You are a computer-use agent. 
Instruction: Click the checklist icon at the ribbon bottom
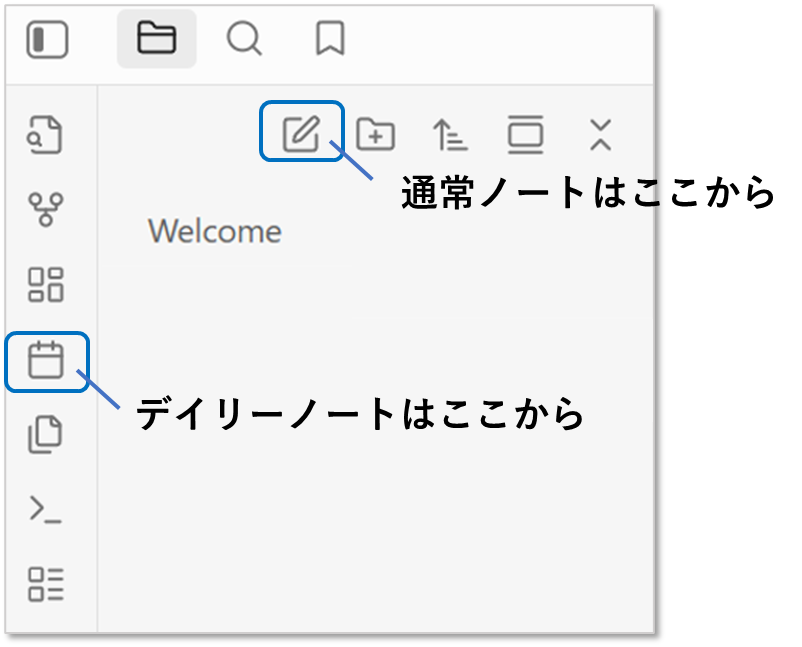click(x=46, y=584)
